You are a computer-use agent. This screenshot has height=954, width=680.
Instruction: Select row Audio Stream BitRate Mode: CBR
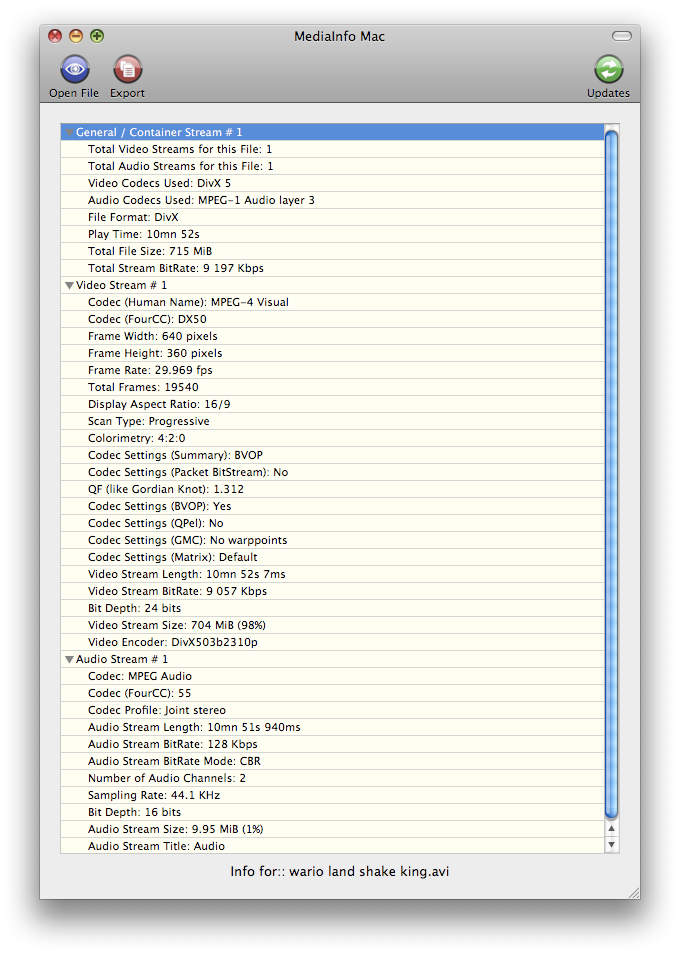click(332, 762)
